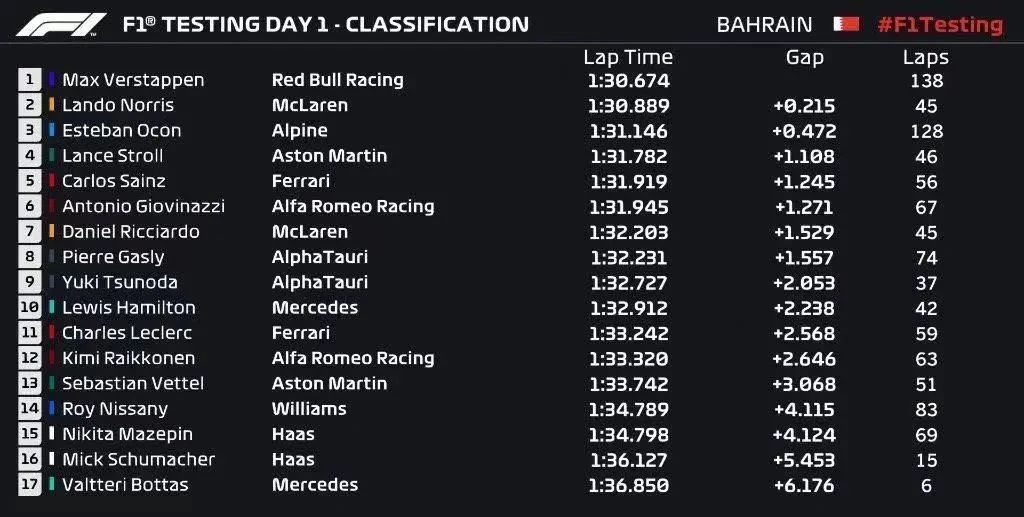1024x517 pixels.
Task: Click the Gap column header
Action: [805, 57]
